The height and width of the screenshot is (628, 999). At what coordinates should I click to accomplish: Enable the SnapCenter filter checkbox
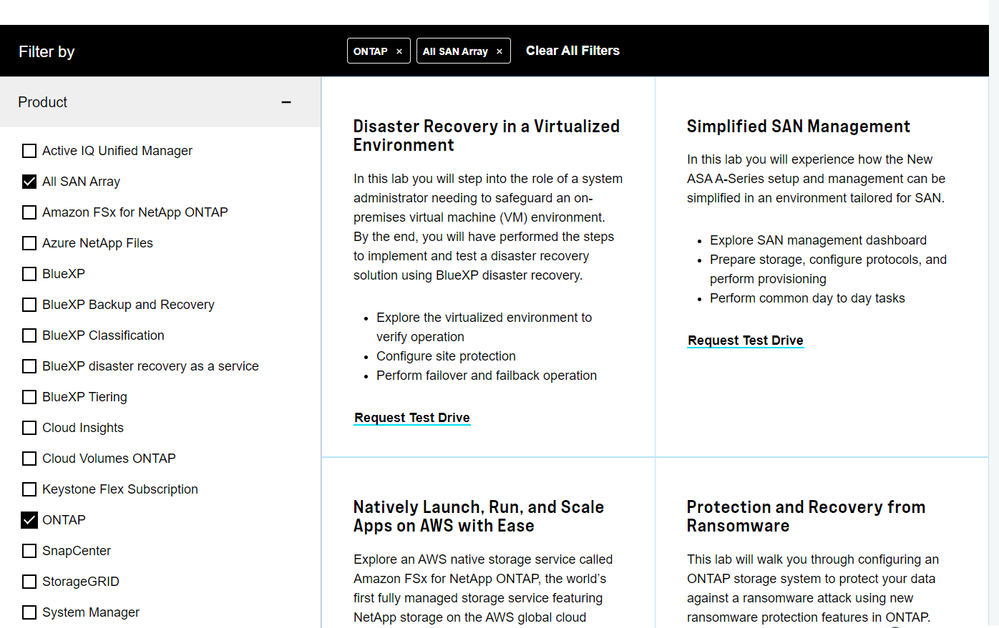[x=29, y=551]
